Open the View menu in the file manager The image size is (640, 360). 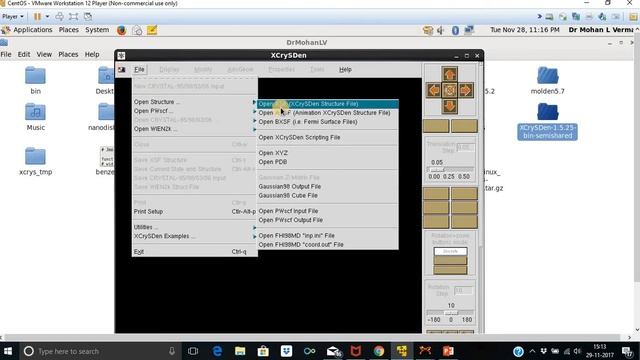tap(44, 54)
